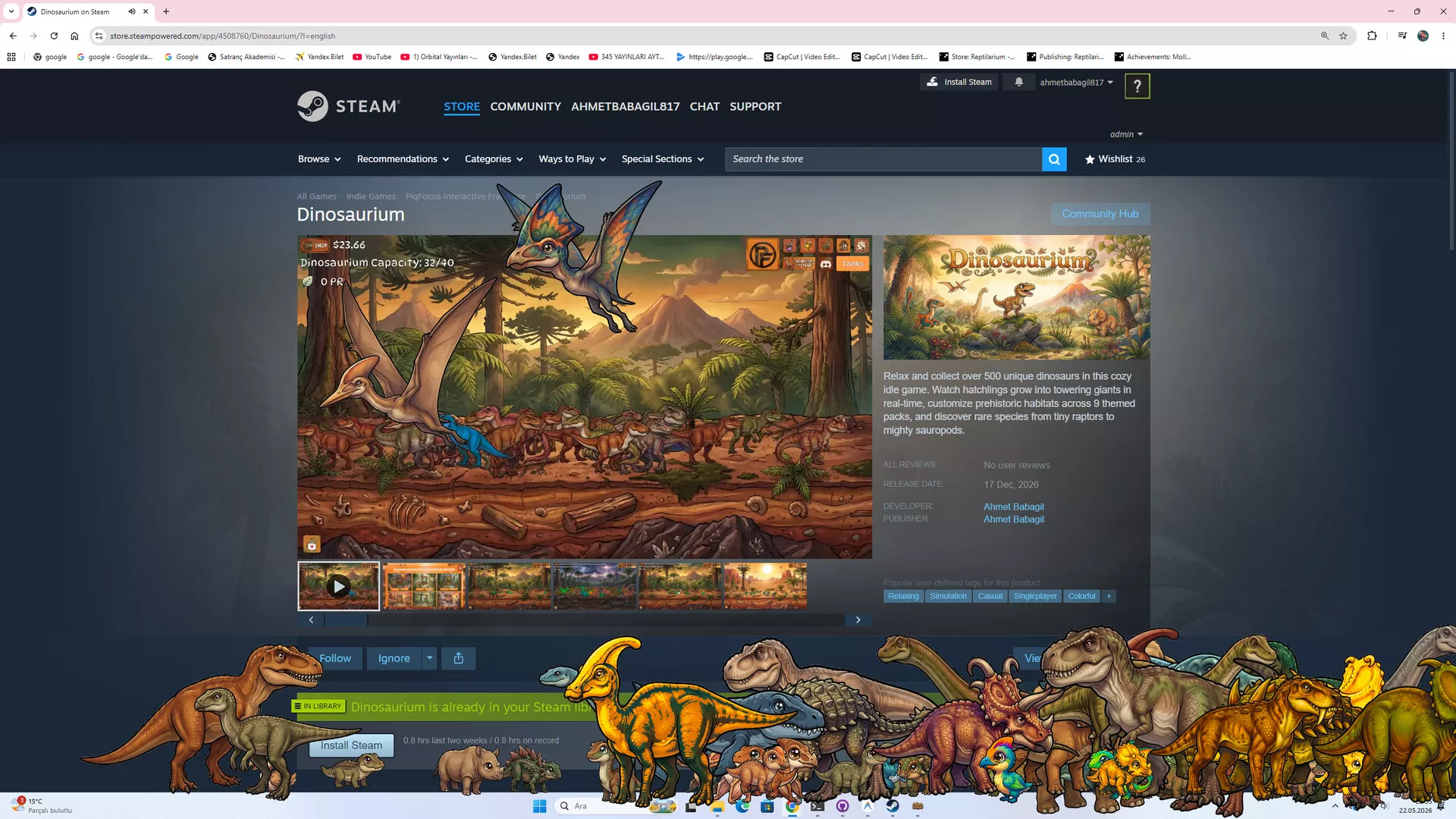Click the Follow button
1456x819 pixels.
tap(334, 658)
